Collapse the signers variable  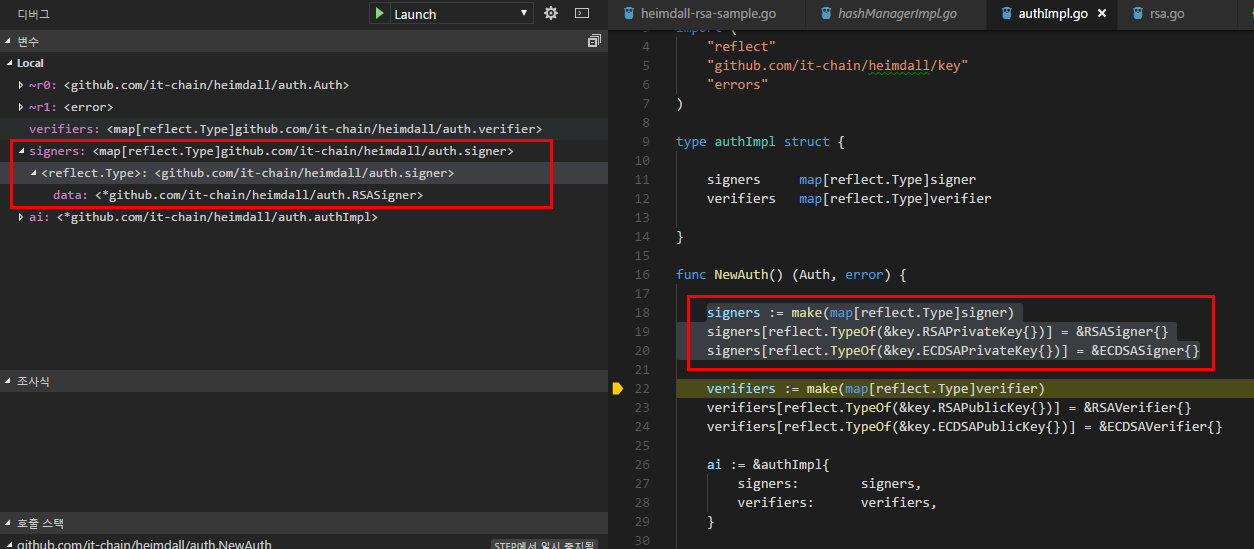pyautogui.click(x=21, y=151)
